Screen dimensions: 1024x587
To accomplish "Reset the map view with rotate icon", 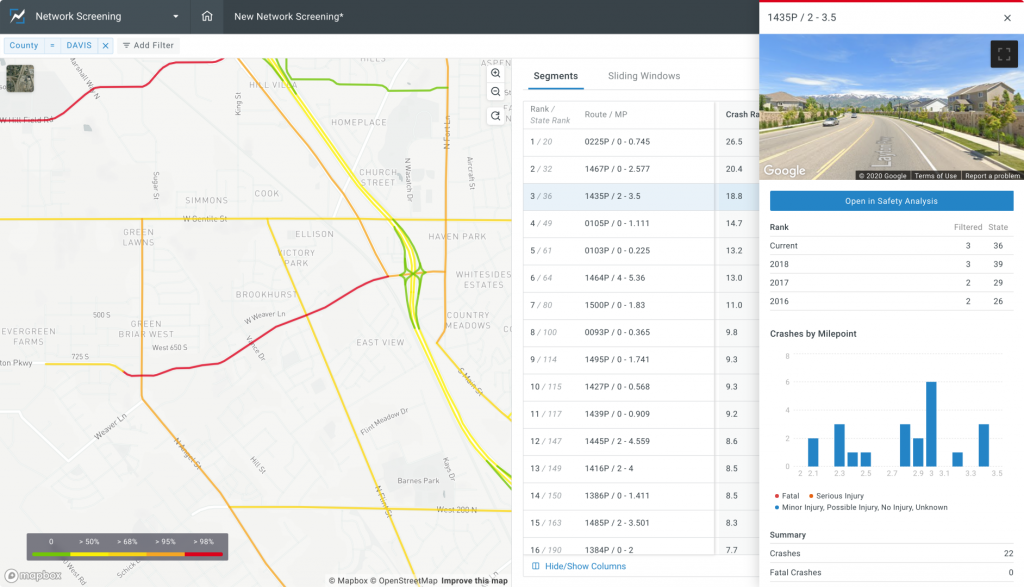I will click(496, 116).
